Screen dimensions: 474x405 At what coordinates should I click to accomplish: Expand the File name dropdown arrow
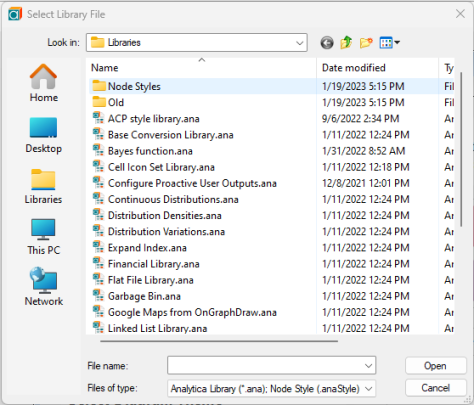368,366
